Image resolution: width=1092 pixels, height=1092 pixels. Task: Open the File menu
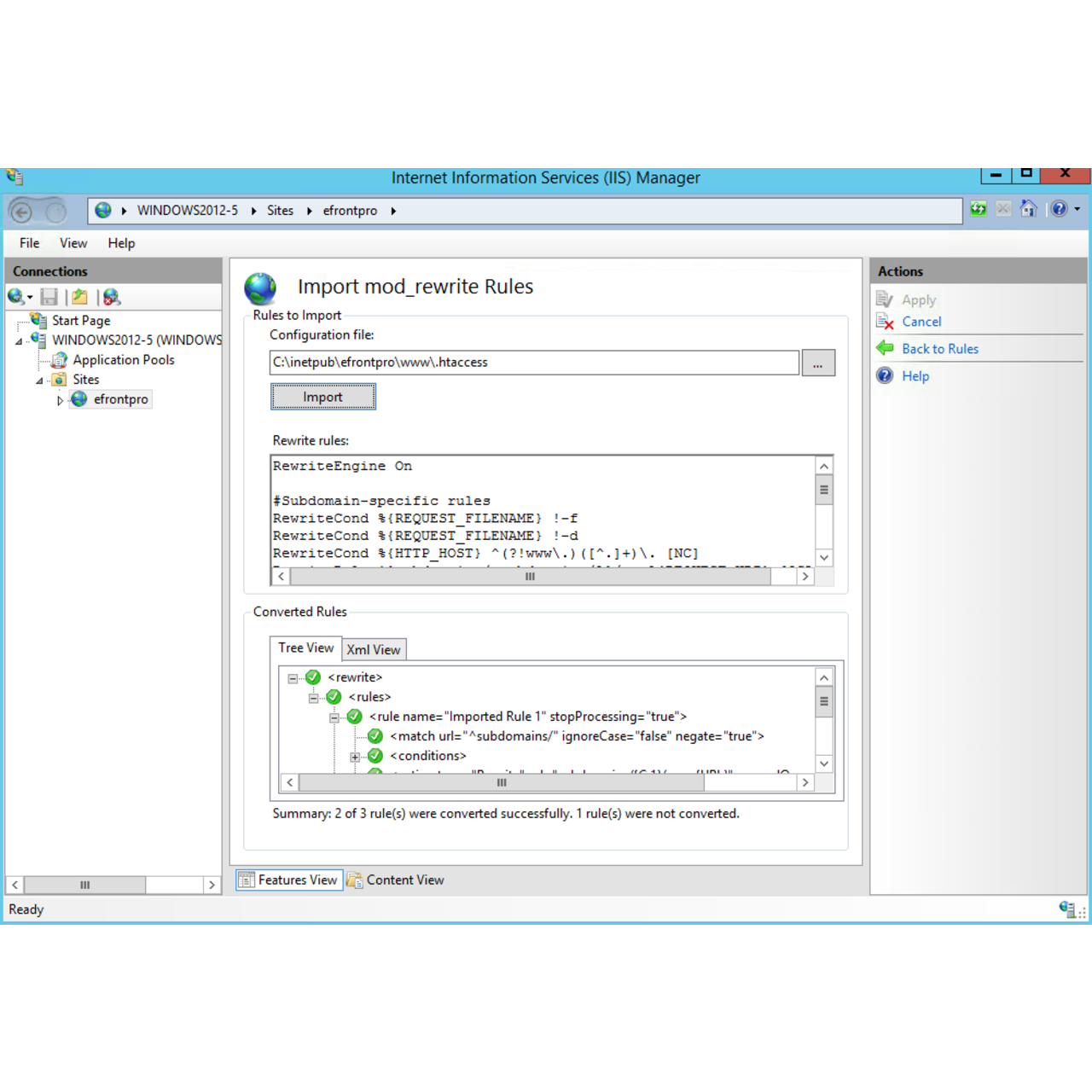(x=29, y=243)
